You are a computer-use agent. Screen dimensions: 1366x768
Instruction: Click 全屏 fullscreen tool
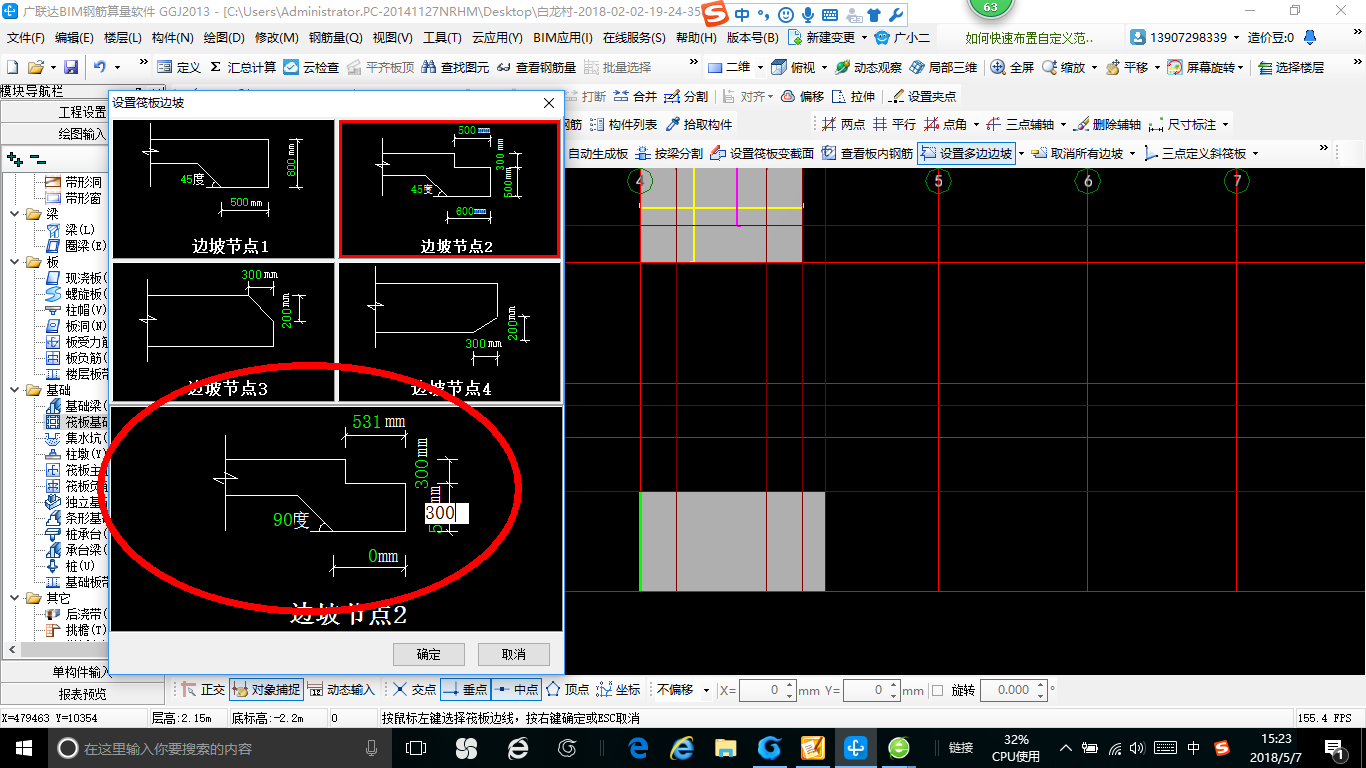click(x=1012, y=67)
